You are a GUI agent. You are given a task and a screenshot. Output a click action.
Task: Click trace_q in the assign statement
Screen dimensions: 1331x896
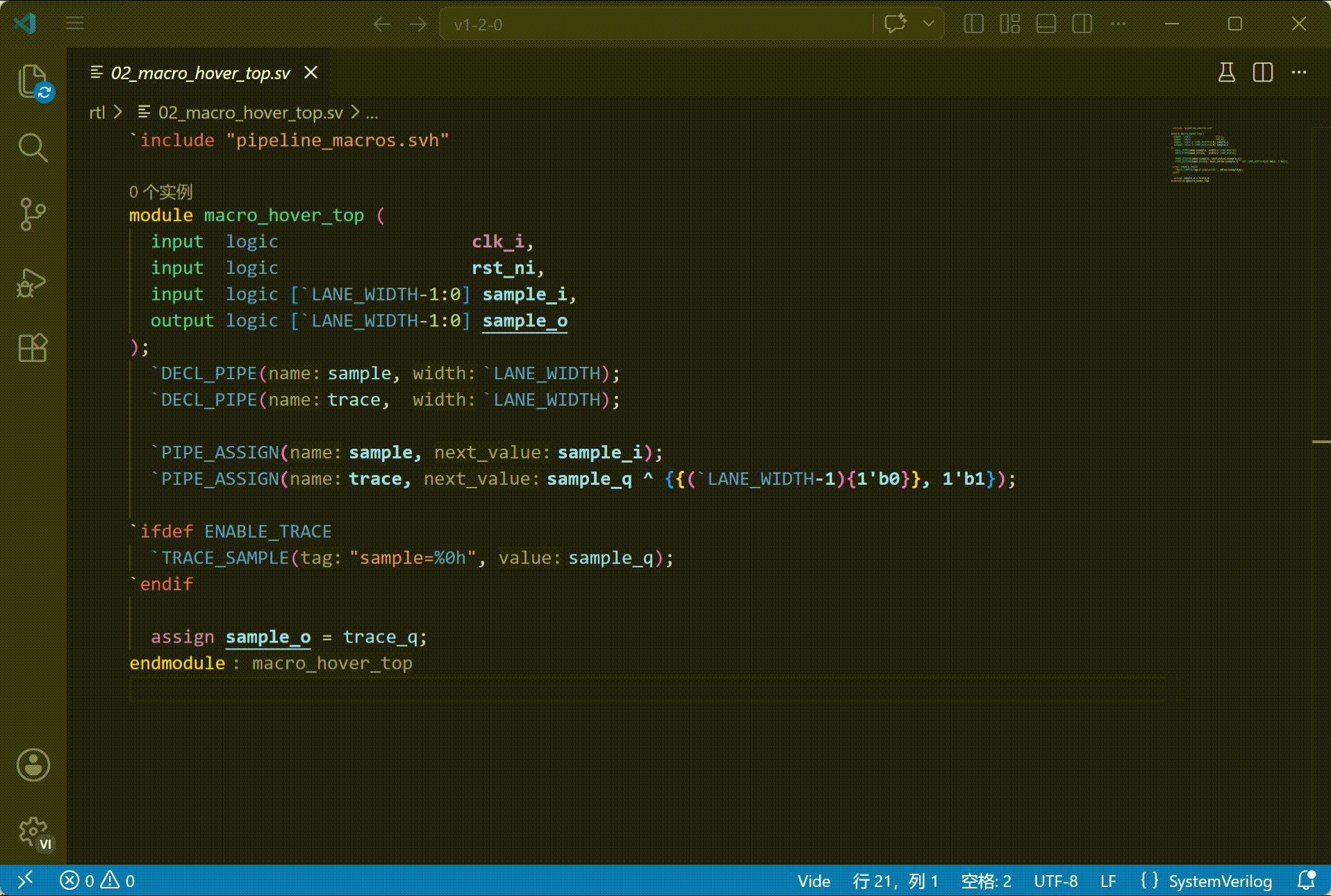click(x=380, y=638)
